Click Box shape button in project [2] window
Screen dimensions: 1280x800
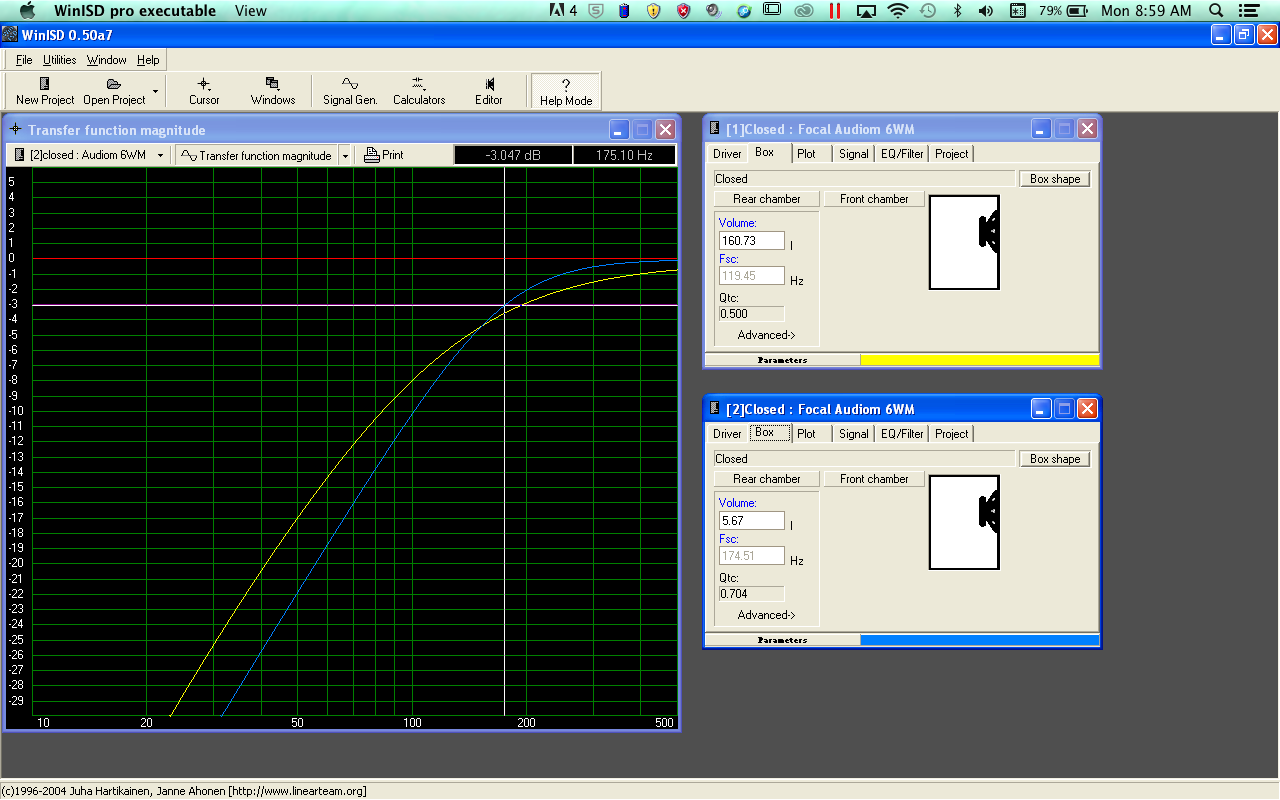point(1055,459)
